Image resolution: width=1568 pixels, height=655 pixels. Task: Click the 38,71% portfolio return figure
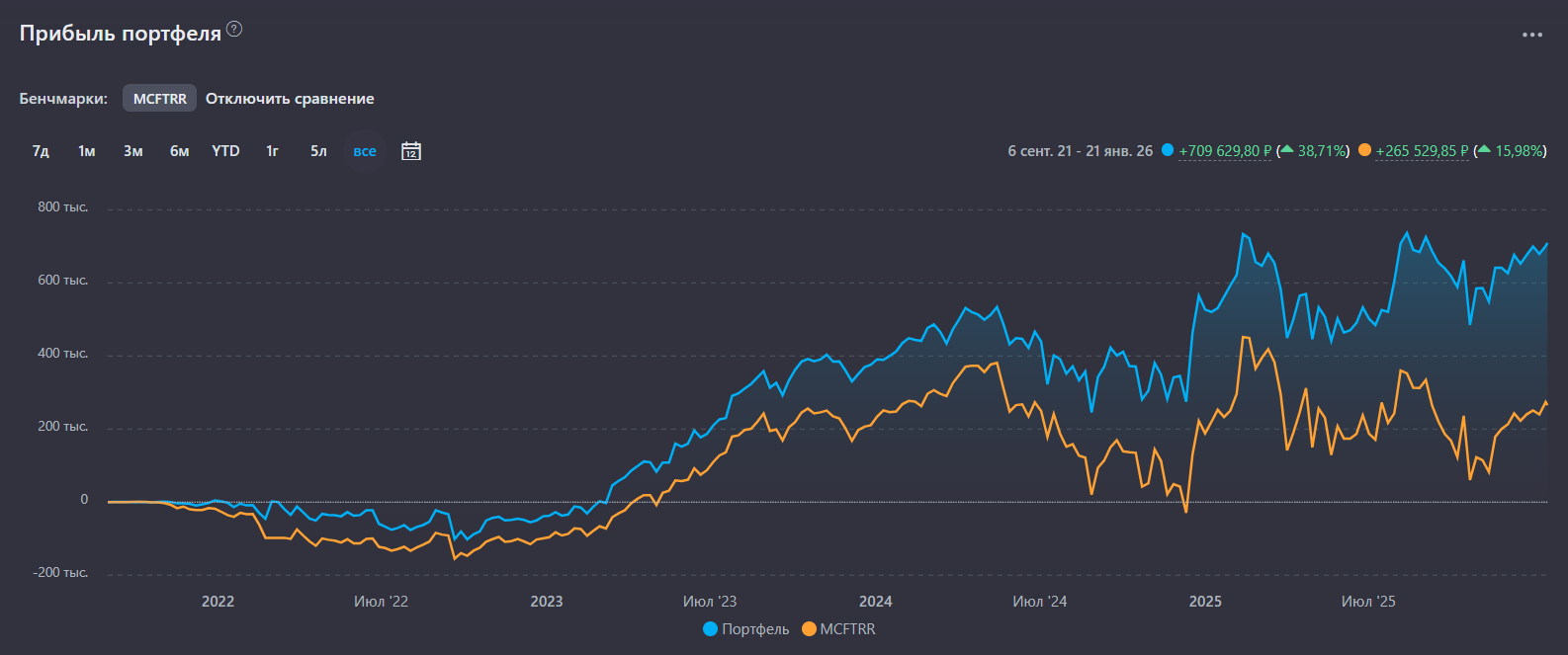[x=1321, y=151]
